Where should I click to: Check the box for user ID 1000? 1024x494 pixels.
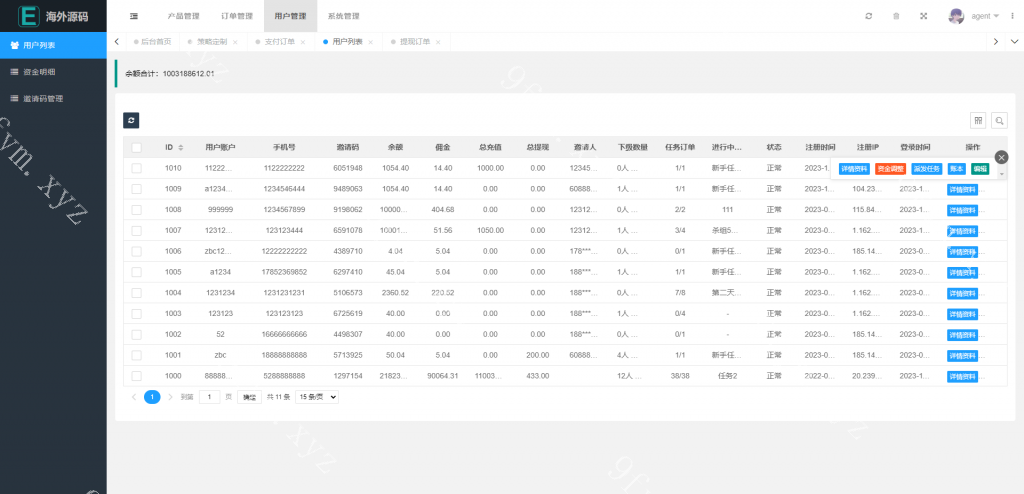[x=136, y=376]
